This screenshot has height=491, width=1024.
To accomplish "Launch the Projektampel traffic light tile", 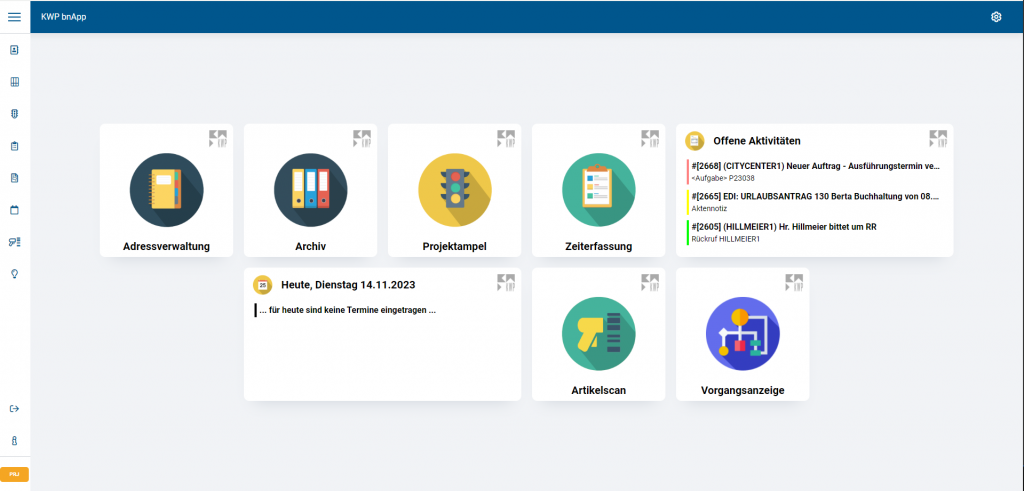I will (454, 190).
